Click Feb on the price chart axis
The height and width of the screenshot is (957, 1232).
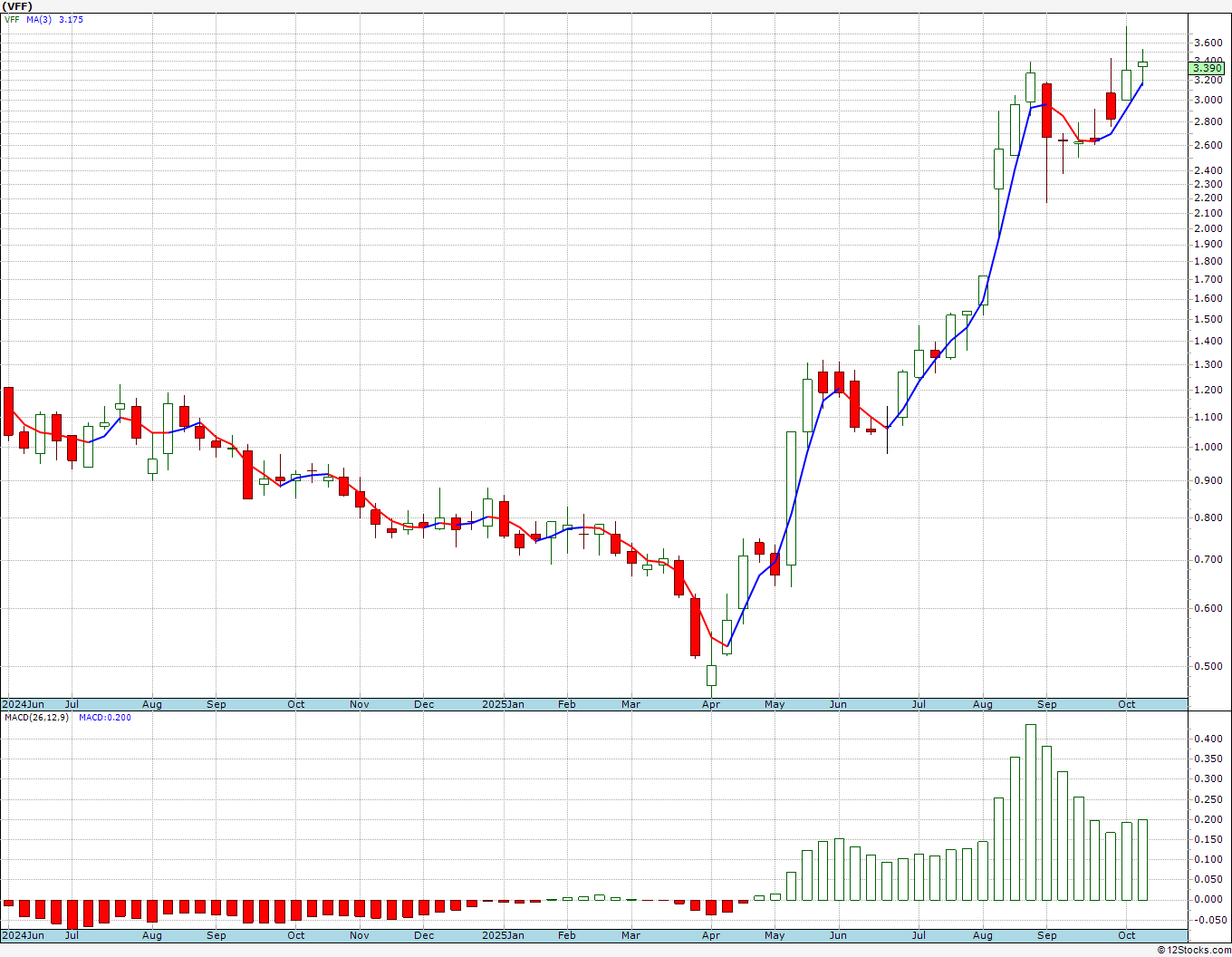(x=566, y=704)
